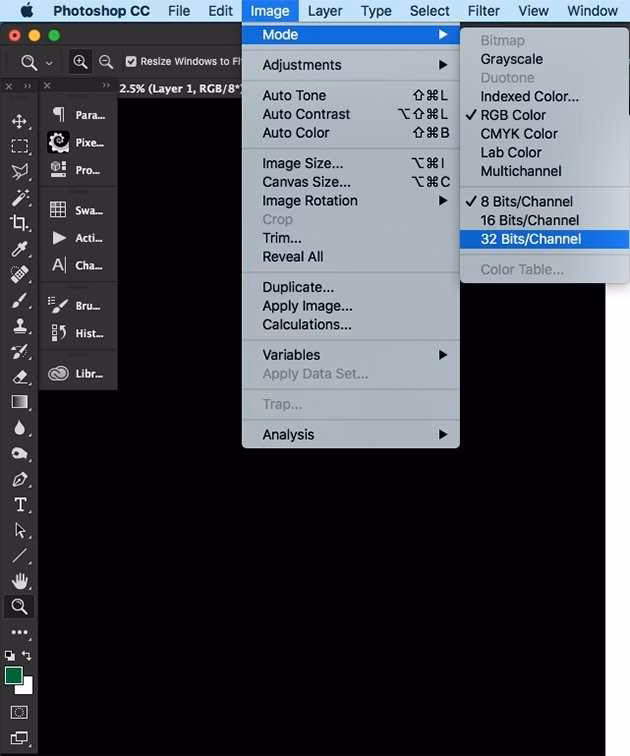The width and height of the screenshot is (630, 756).
Task: Open the Apple menu
Action: [26, 11]
